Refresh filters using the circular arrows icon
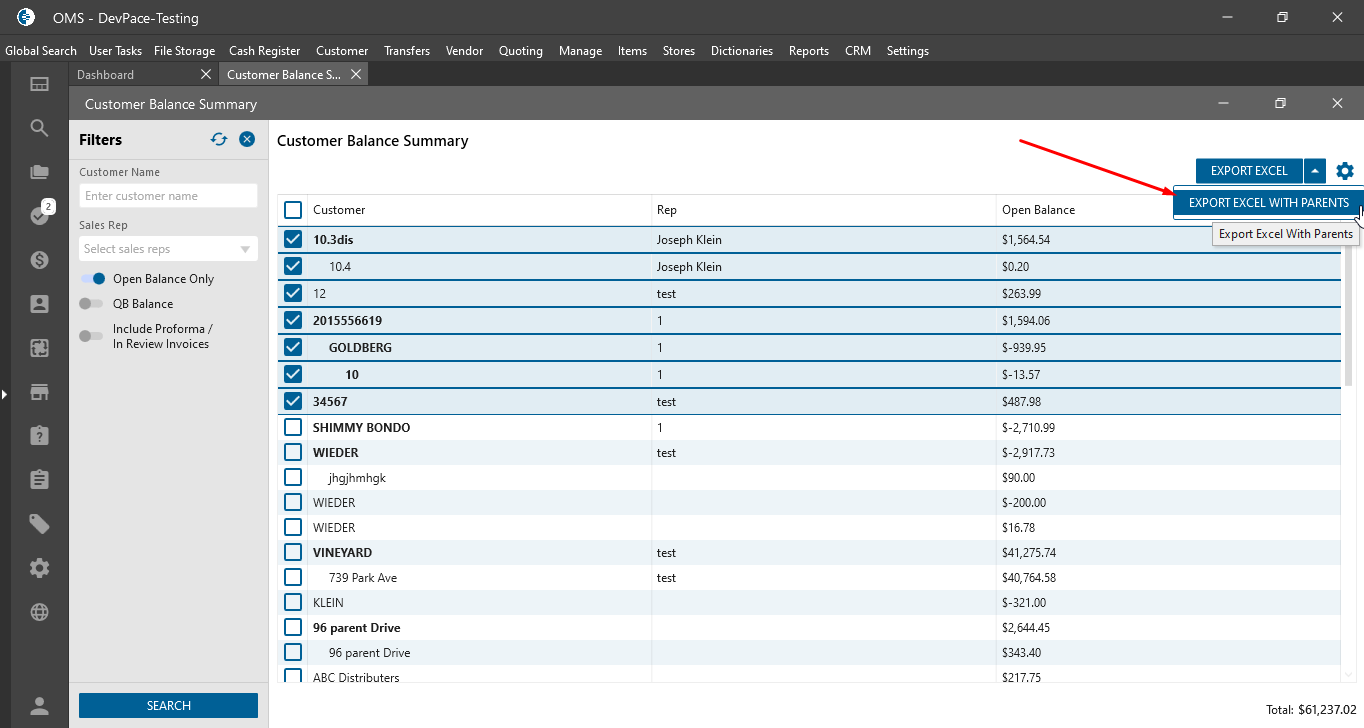1364x728 pixels. pyautogui.click(x=219, y=140)
